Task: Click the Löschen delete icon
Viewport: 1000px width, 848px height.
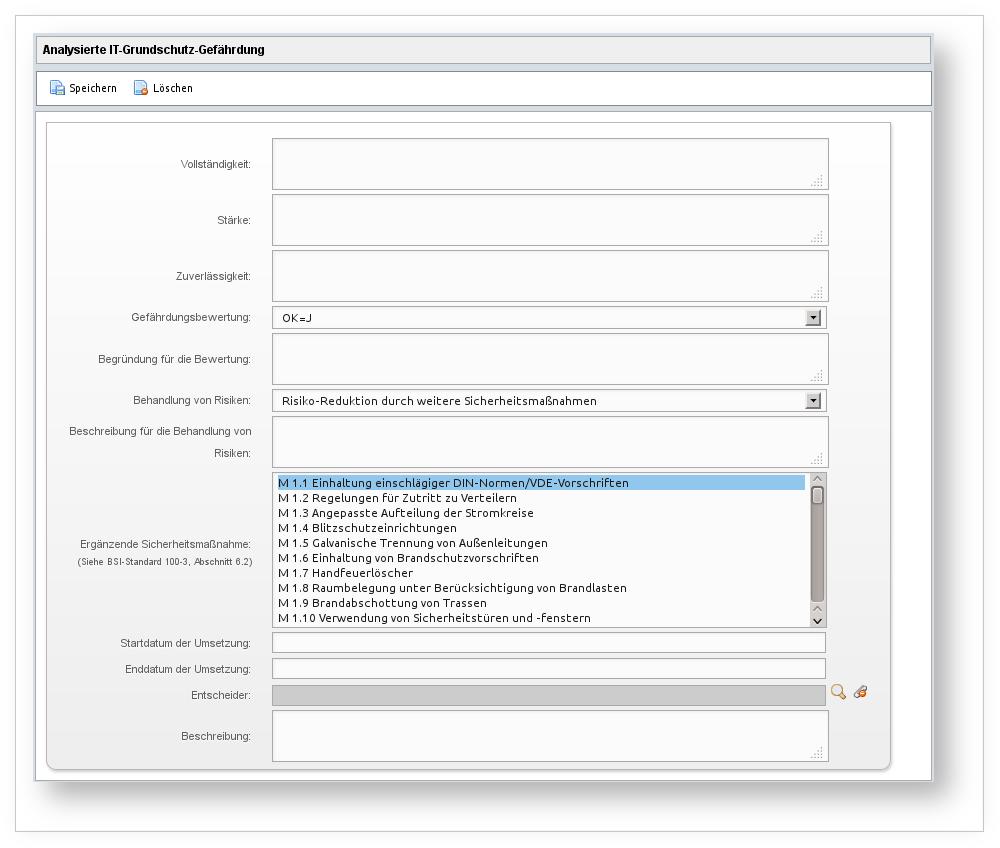Action: [x=141, y=88]
